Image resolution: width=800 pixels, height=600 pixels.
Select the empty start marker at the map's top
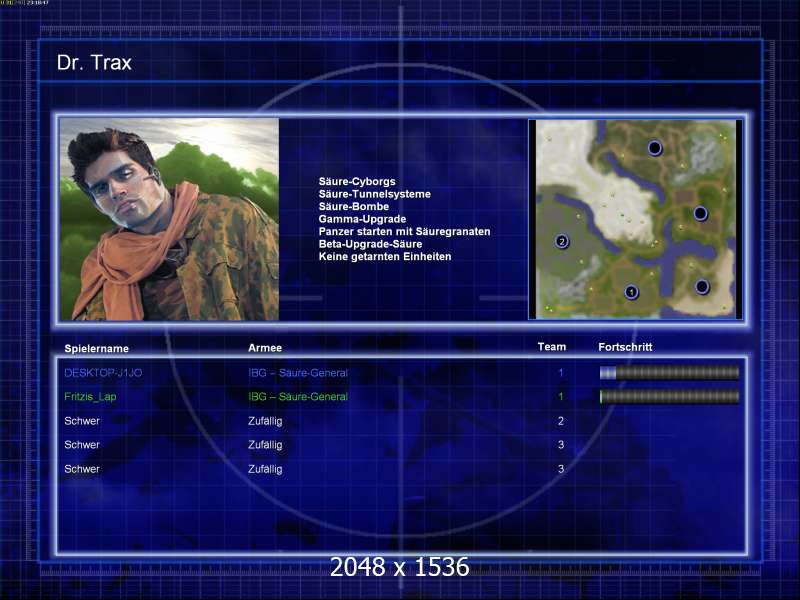655,148
